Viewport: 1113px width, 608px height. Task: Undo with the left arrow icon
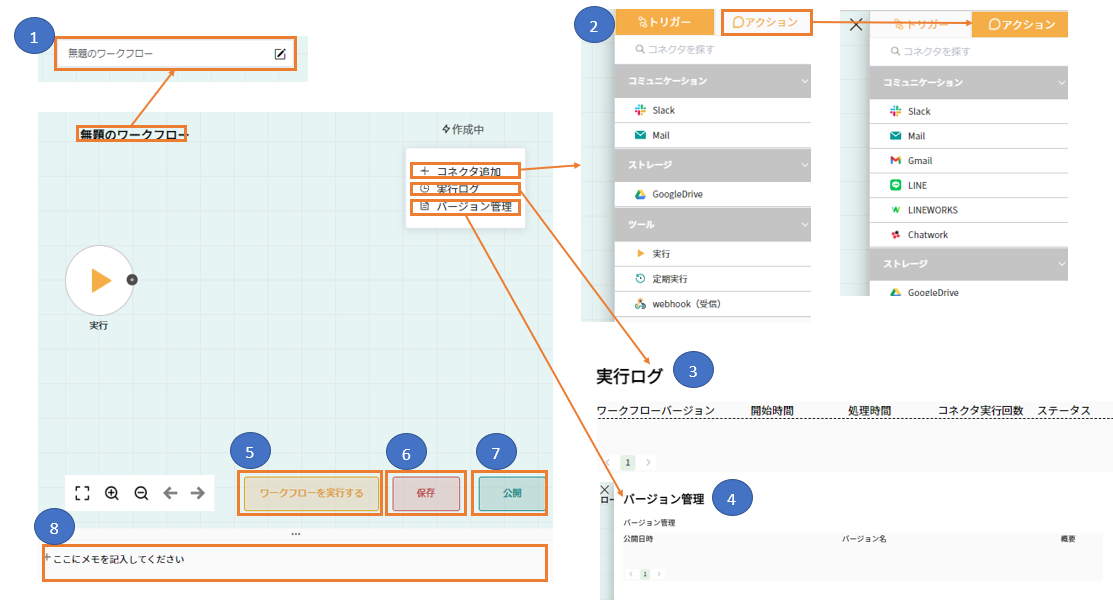[170, 493]
